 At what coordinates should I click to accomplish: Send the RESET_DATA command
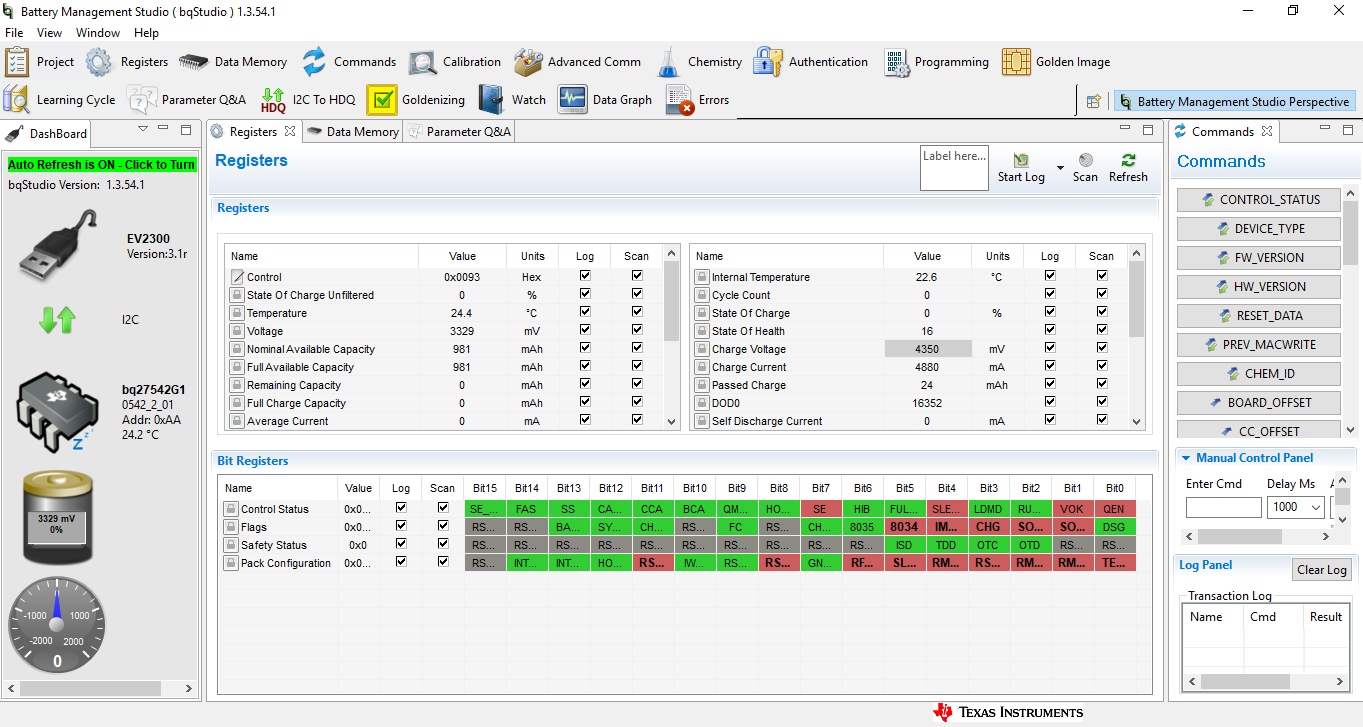(1260, 316)
